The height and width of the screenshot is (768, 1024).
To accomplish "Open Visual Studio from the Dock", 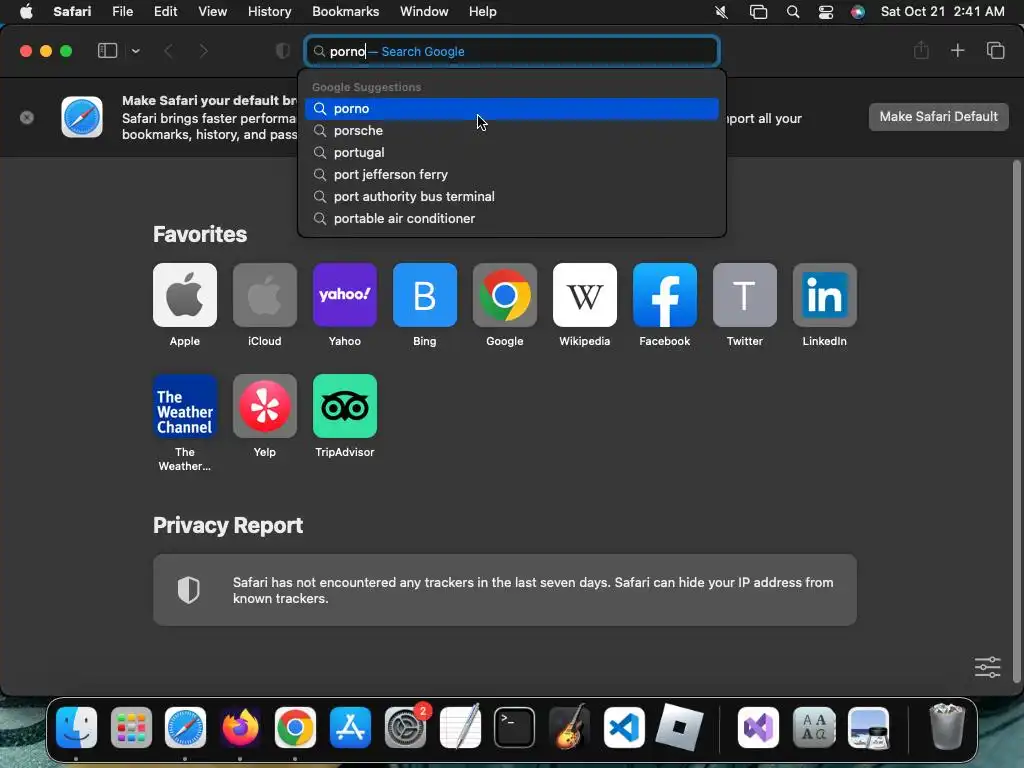I will click(758, 727).
